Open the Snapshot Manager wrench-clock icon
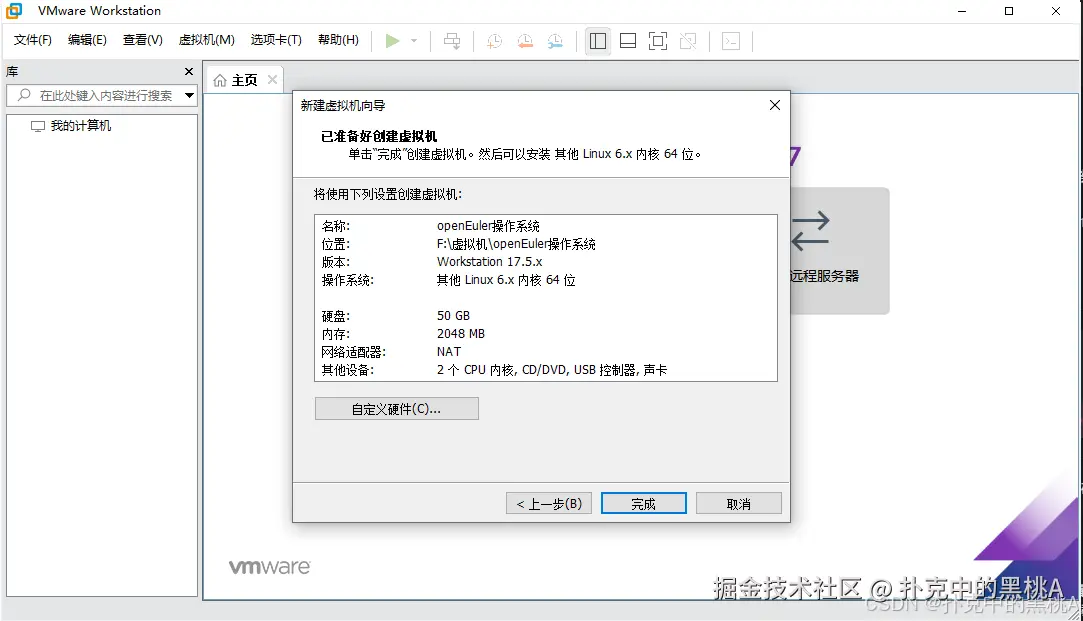This screenshot has width=1083, height=621. click(556, 41)
